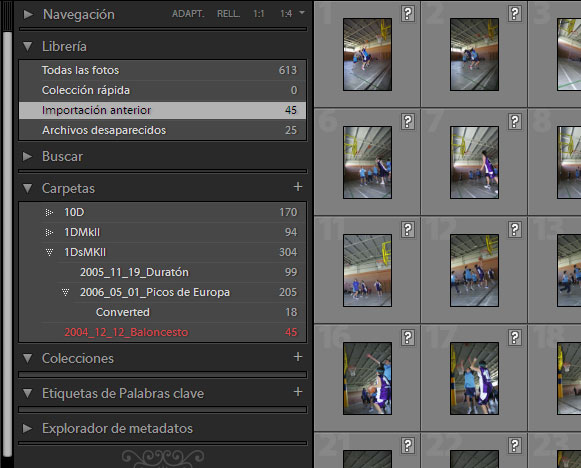Select basketball thumbnail number 6
Viewport: 581px width, 468px height.
pyautogui.click(x=367, y=162)
